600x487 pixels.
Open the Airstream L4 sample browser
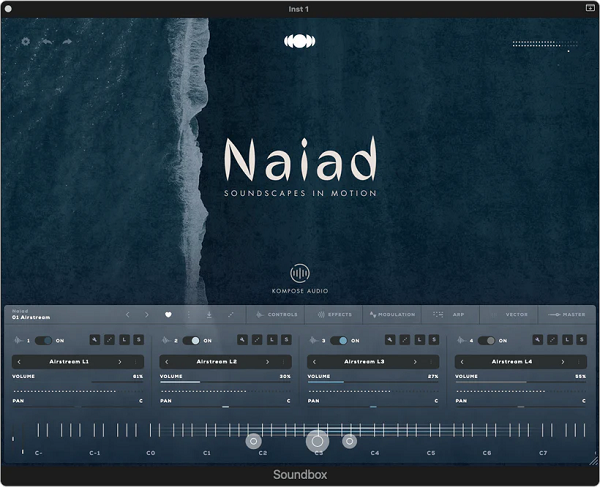click(512, 362)
